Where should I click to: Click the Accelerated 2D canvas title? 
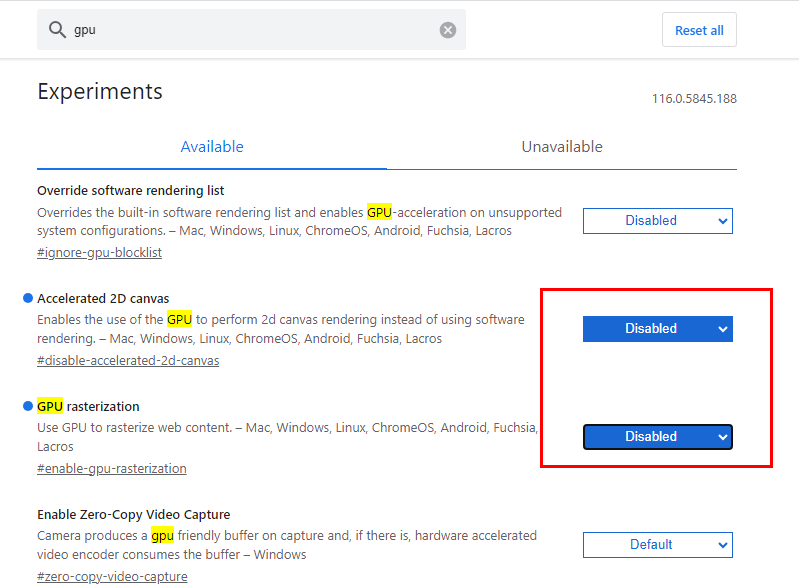pos(103,299)
